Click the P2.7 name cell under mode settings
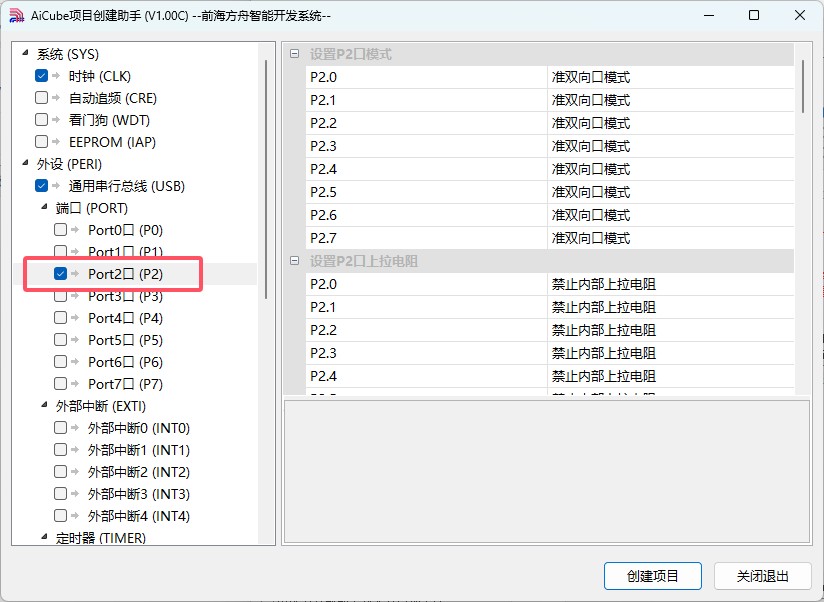The width and height of the screenshot is (824, 602). coord(426,238)
